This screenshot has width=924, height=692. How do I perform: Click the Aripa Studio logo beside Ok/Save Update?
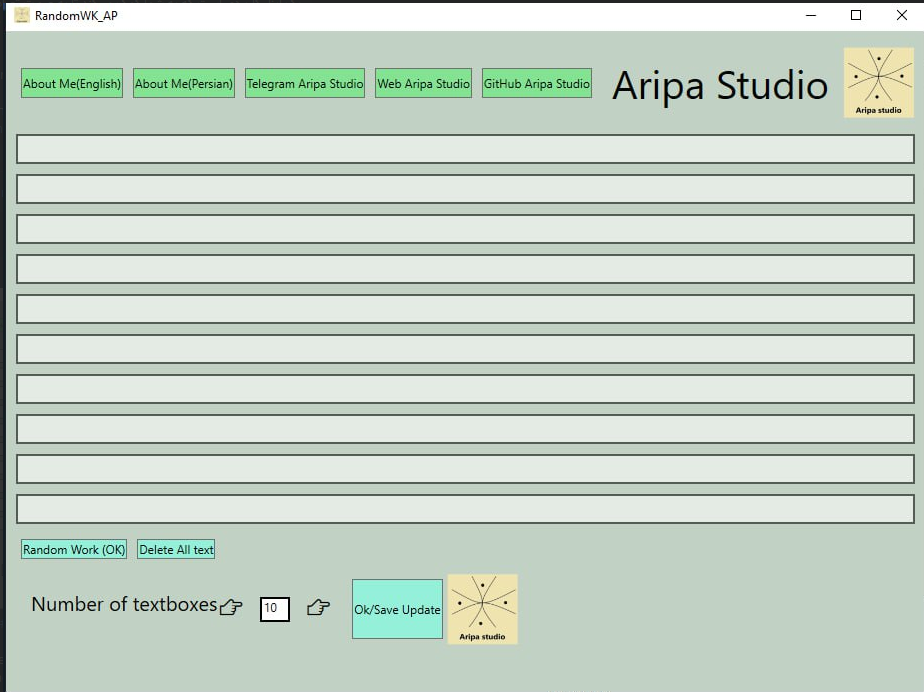(x=483, y=609)
